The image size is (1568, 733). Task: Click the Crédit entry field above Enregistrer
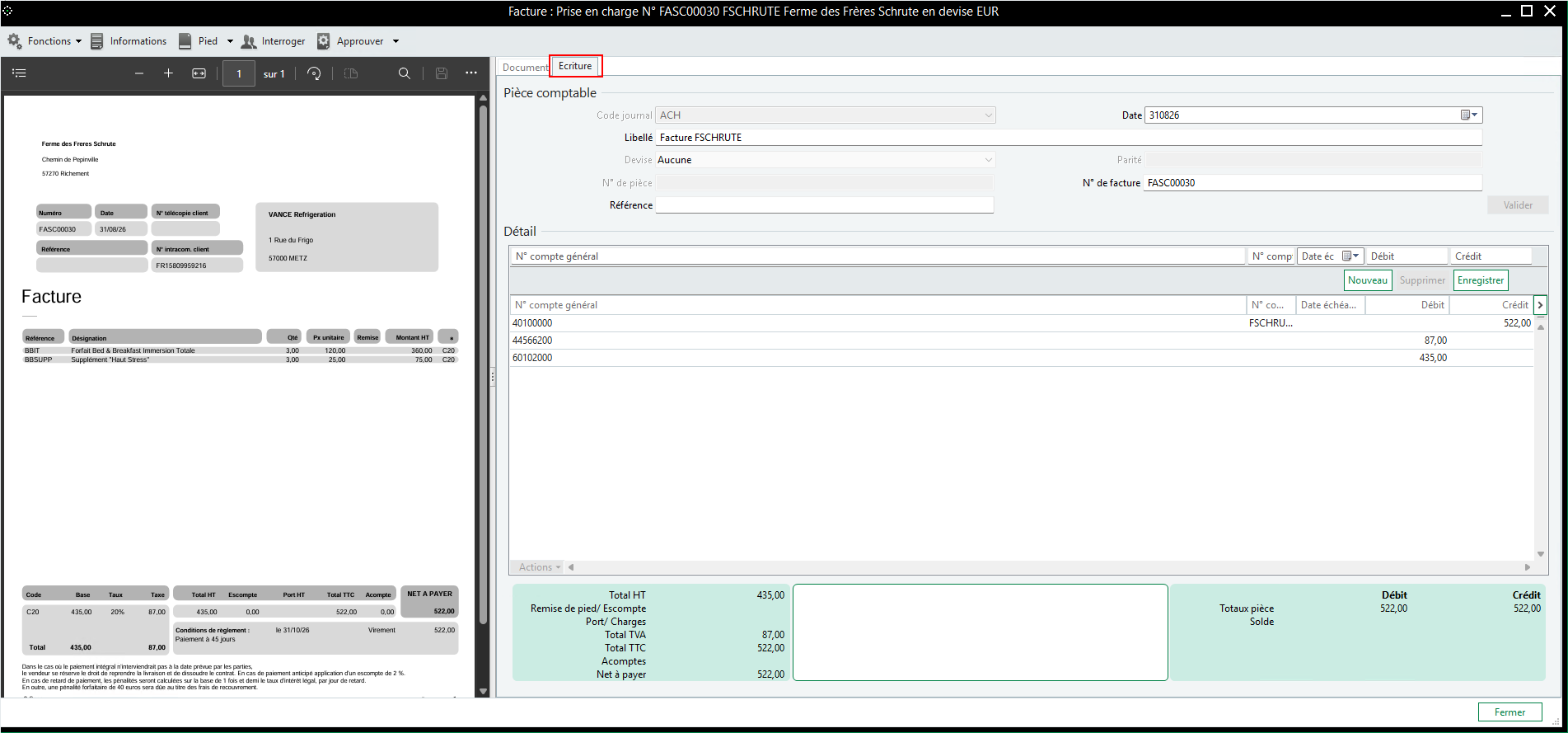pos(1491,256)
